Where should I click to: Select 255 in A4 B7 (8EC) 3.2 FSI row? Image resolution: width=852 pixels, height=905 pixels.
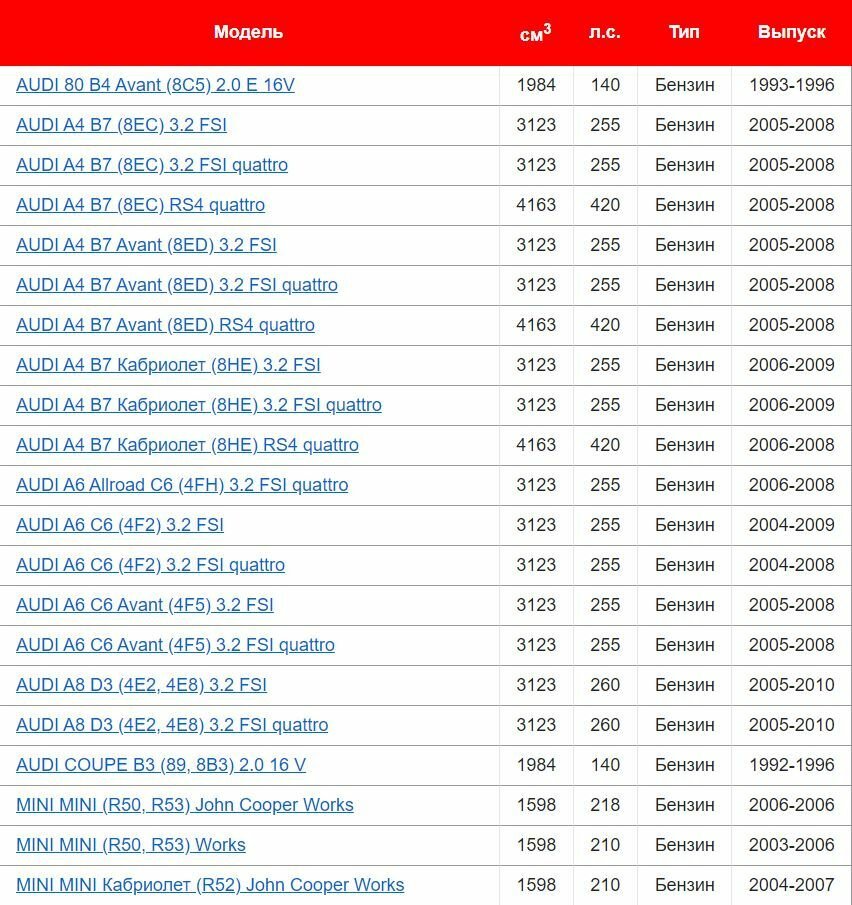coord(605,125)
